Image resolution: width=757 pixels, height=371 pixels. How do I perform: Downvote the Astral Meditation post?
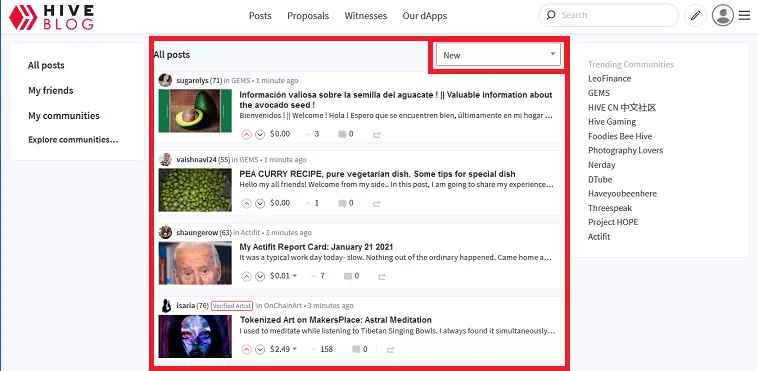260,349
